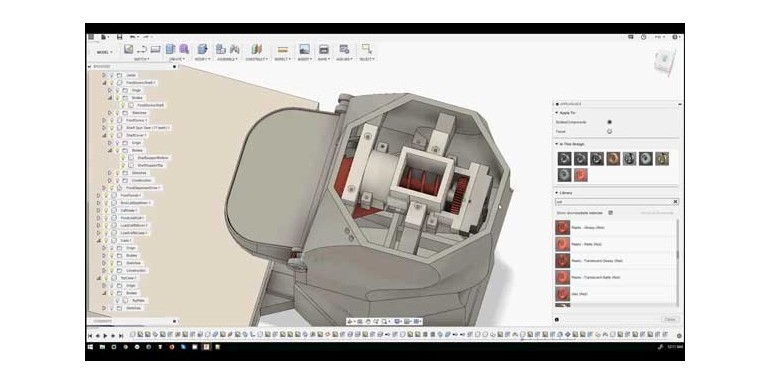Toggle visibility bulb for ShaftSupportBottom body
The height and width of the screenshot is (385, 770).
[124, 158]
